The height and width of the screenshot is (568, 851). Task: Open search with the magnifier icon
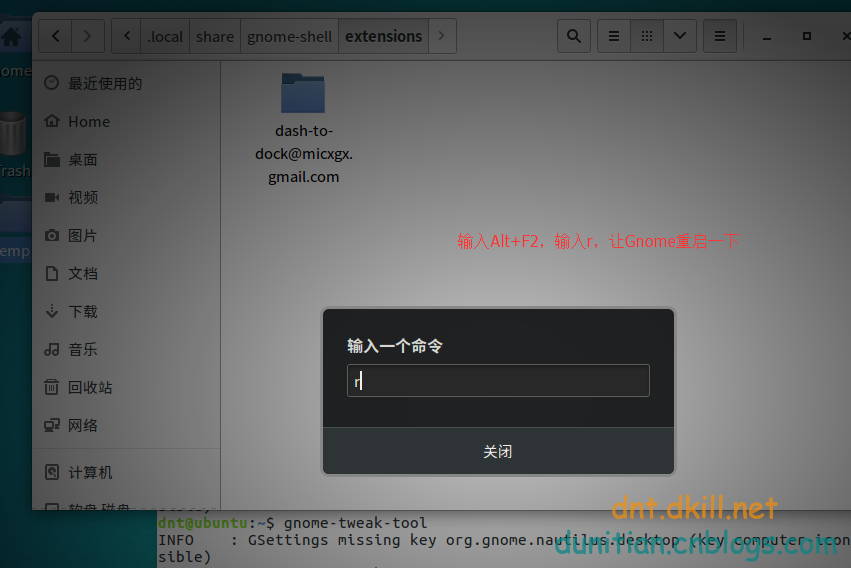(574, 36)
